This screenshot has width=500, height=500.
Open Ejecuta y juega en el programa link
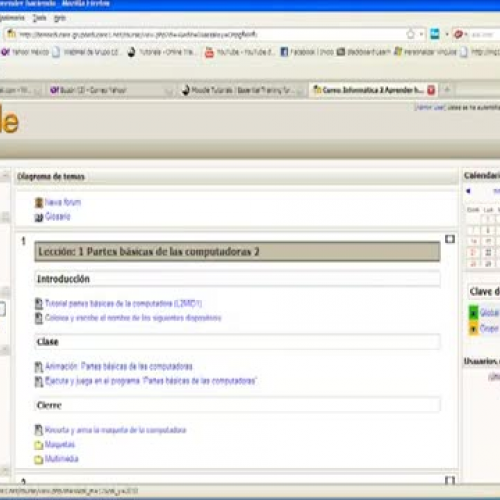(x=151, y=381)
